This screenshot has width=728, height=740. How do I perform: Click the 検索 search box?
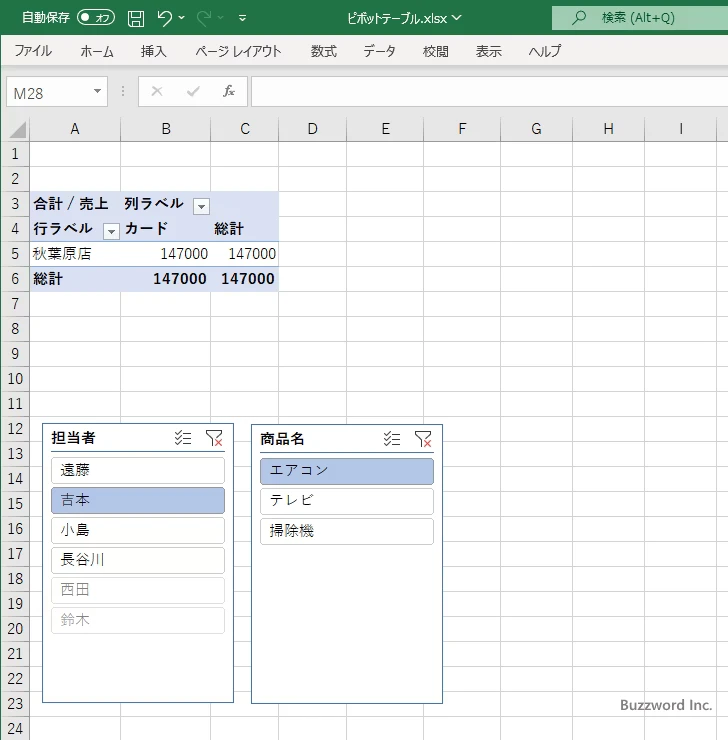tap(640, 18)
